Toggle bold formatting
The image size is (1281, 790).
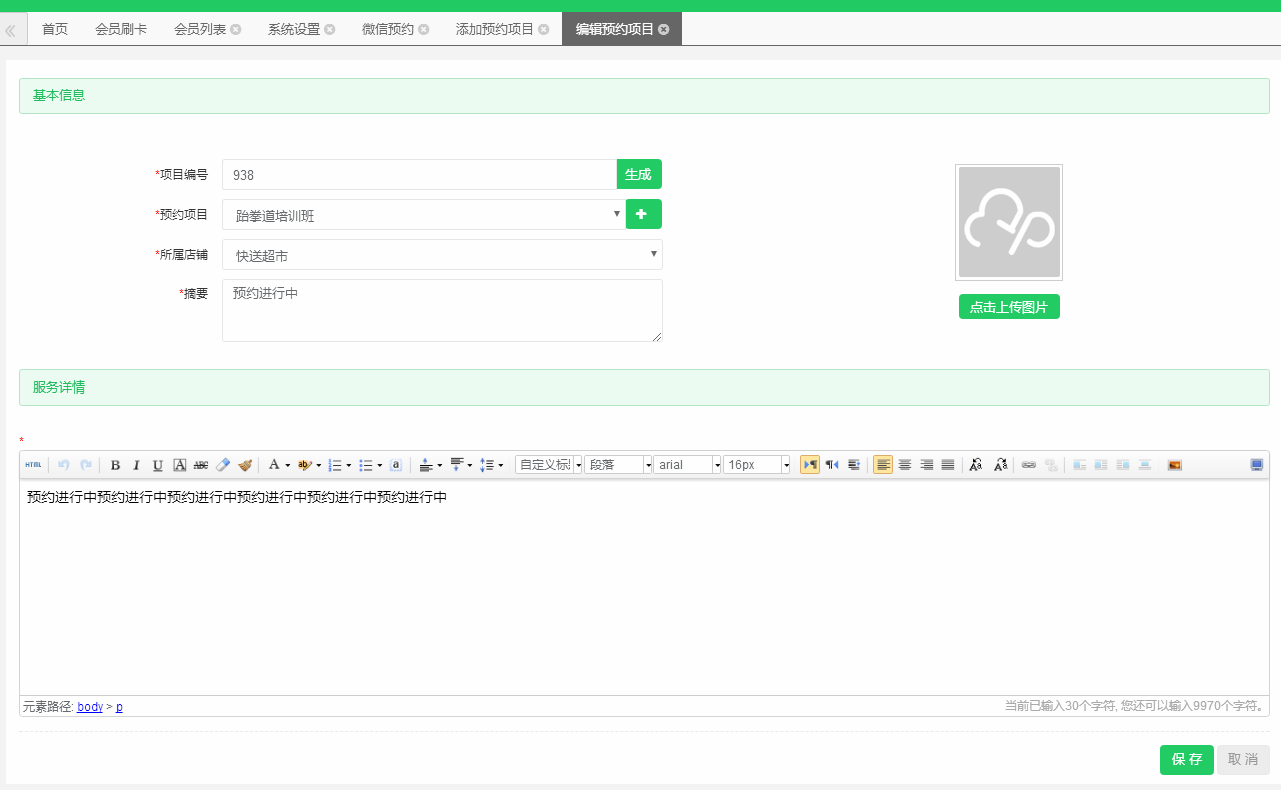[115, 465]
